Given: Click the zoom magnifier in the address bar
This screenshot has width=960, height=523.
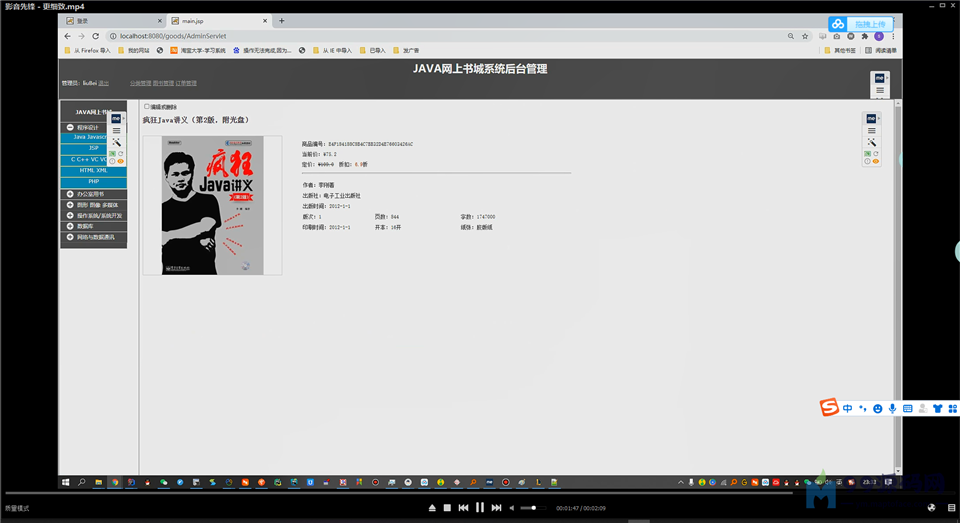Looking at the screenshot, I should coord(790,36).
